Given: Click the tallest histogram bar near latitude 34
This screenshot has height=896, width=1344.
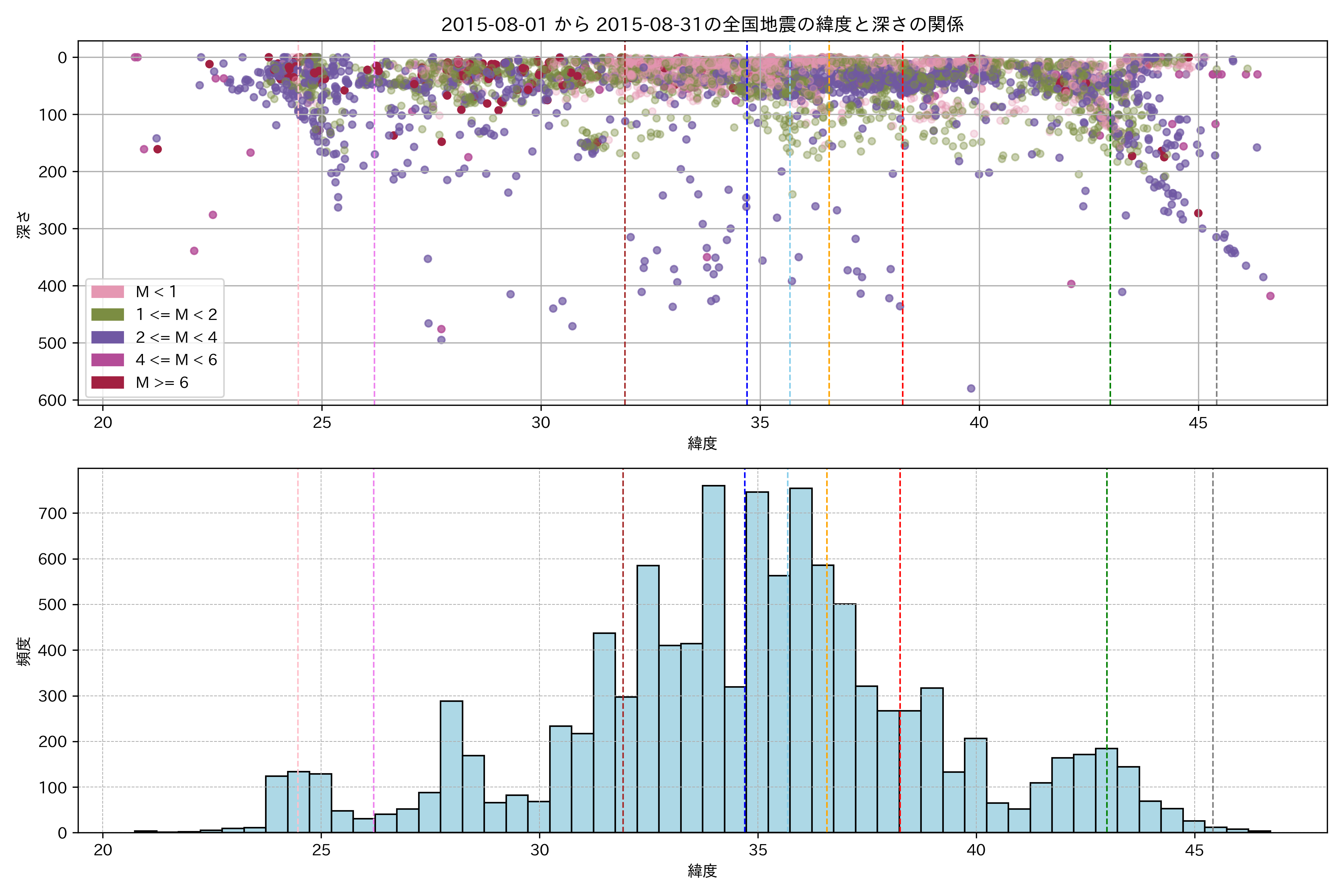Looking at the screenshot, I should pos(713,657).
